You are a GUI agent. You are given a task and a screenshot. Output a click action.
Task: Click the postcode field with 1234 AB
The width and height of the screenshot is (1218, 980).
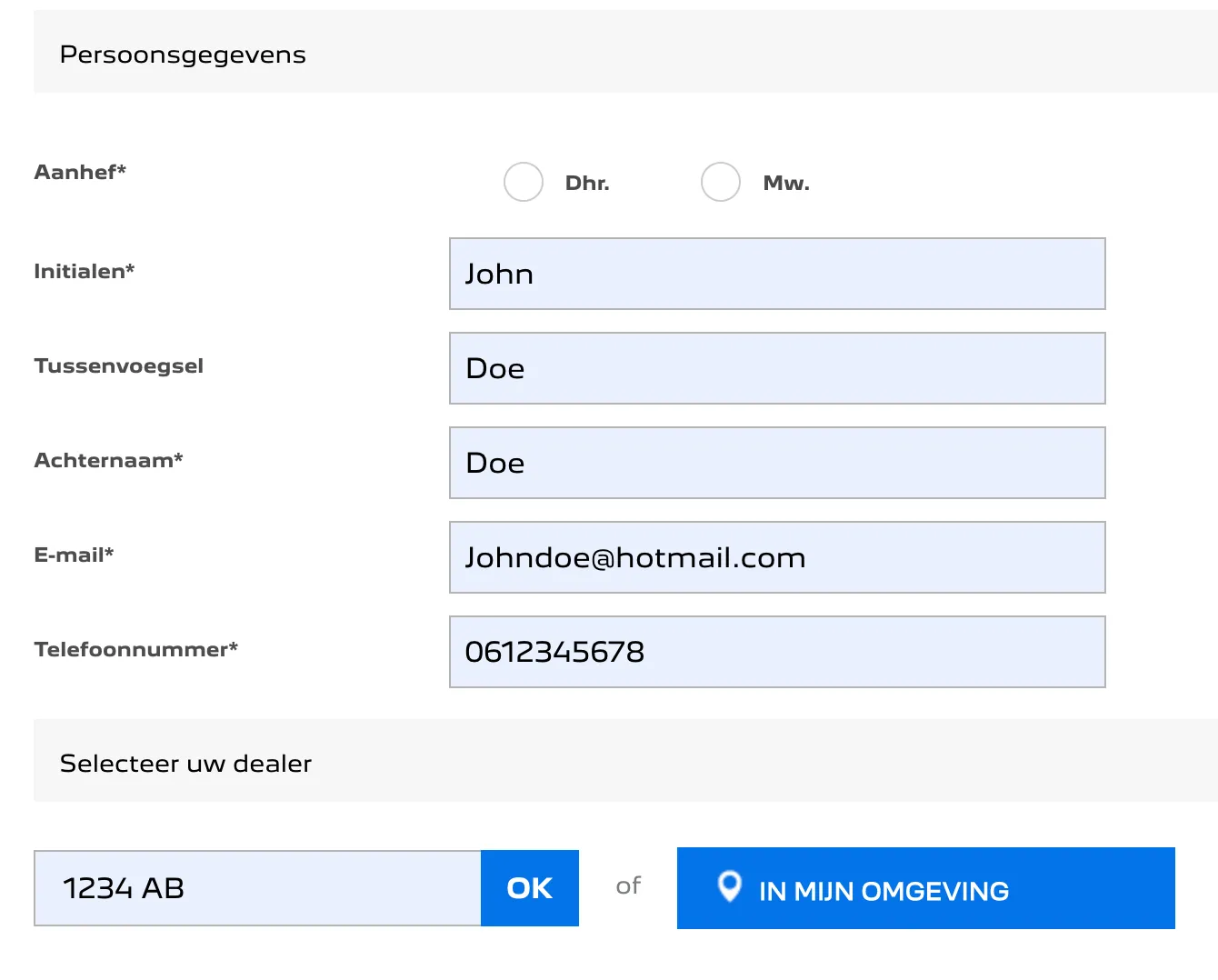tap(257, 888)
